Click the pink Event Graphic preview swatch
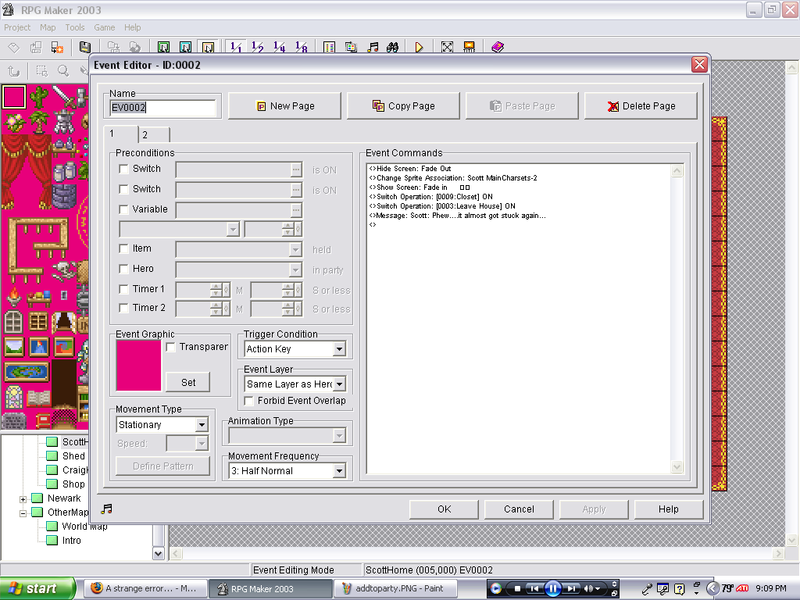Image resolution: width=800 pixels, height=600 pixels. point(139,366)
